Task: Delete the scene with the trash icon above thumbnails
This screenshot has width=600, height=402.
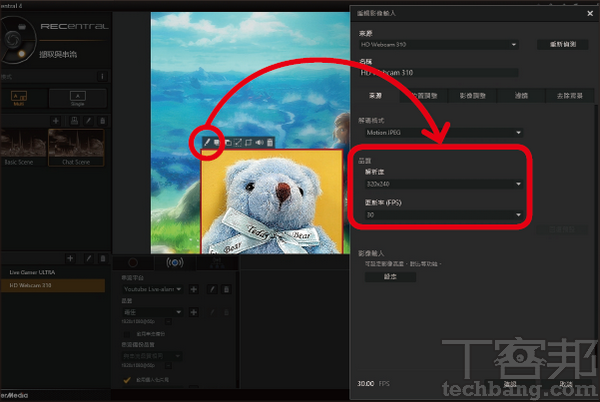Action: (x=103, y=121)
